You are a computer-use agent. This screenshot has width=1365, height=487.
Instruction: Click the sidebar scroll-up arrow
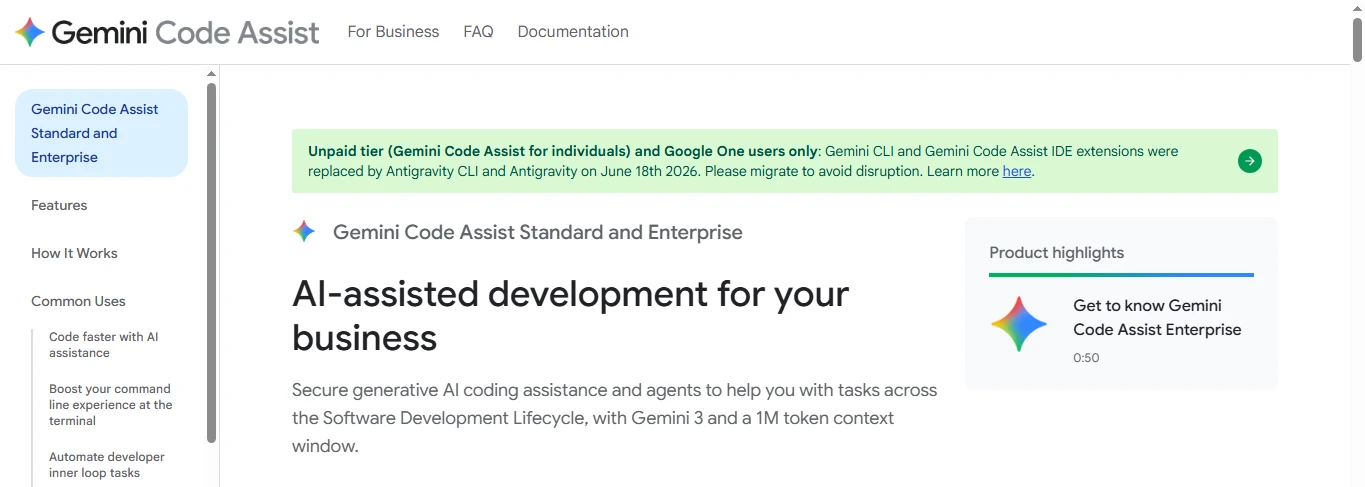(x=211, y=74)
